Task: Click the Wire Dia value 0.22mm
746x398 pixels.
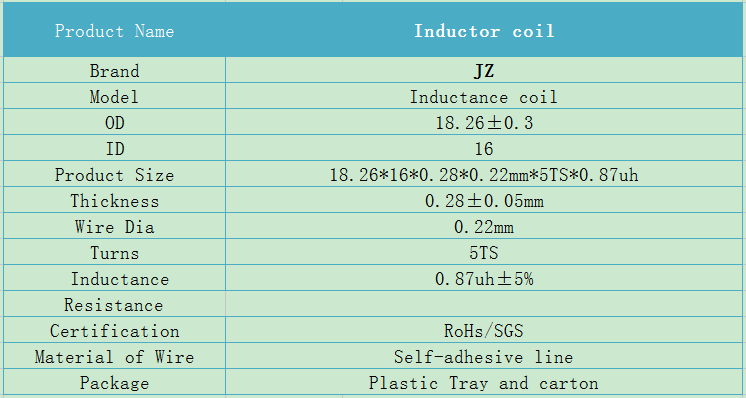Action: click(484, 226)
